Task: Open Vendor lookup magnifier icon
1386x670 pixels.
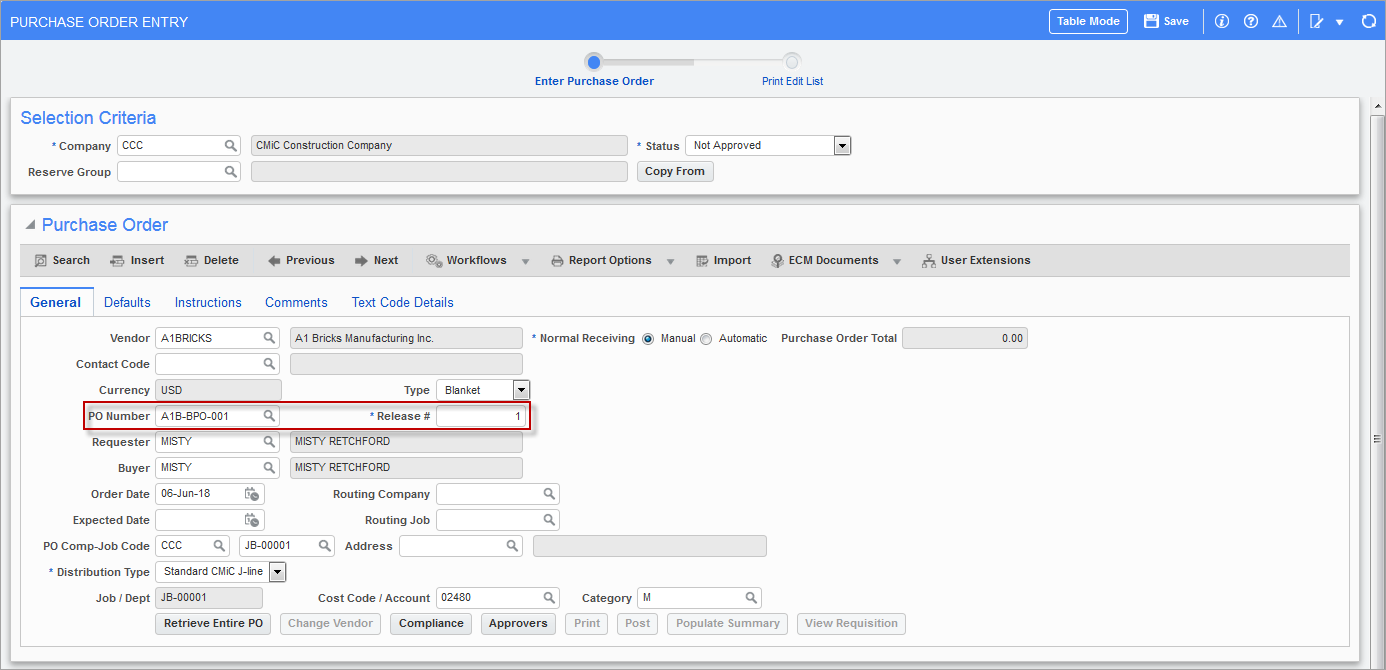Action: coord(269,338)
